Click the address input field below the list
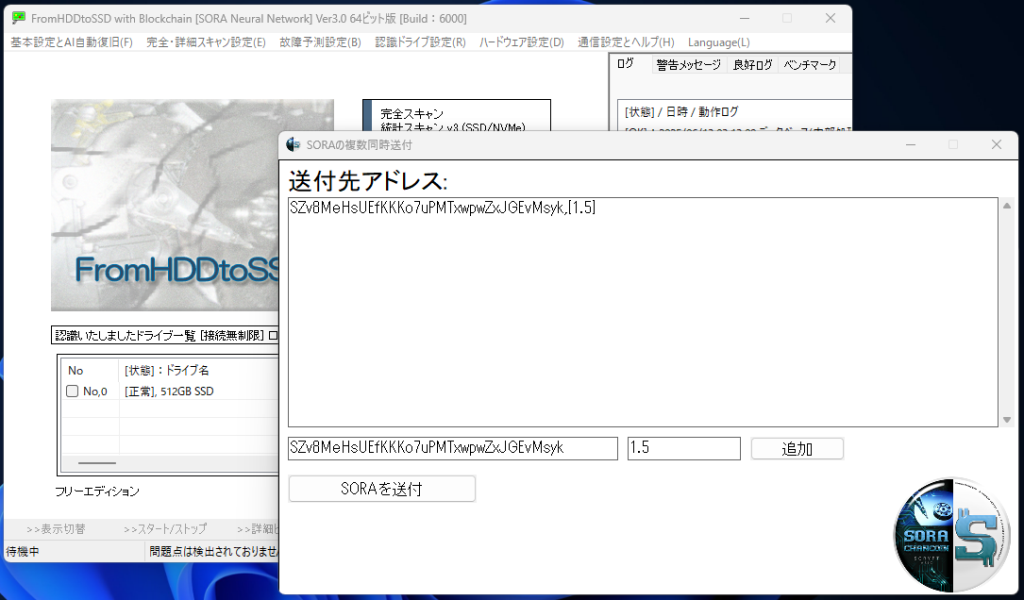1024x600 pixels. coord(453,449)
